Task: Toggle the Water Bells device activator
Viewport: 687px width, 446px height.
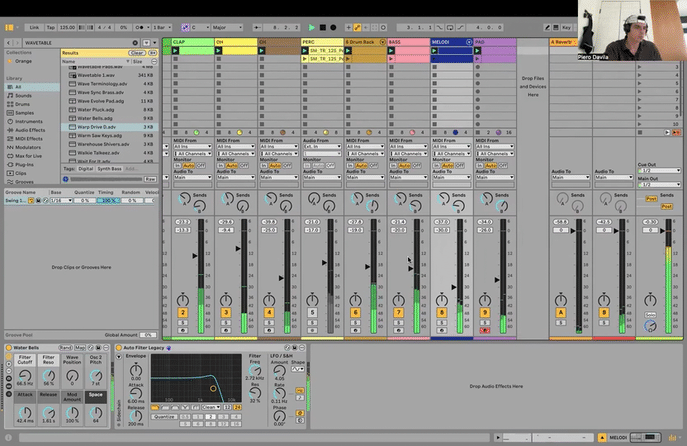Action: [8, 347]
